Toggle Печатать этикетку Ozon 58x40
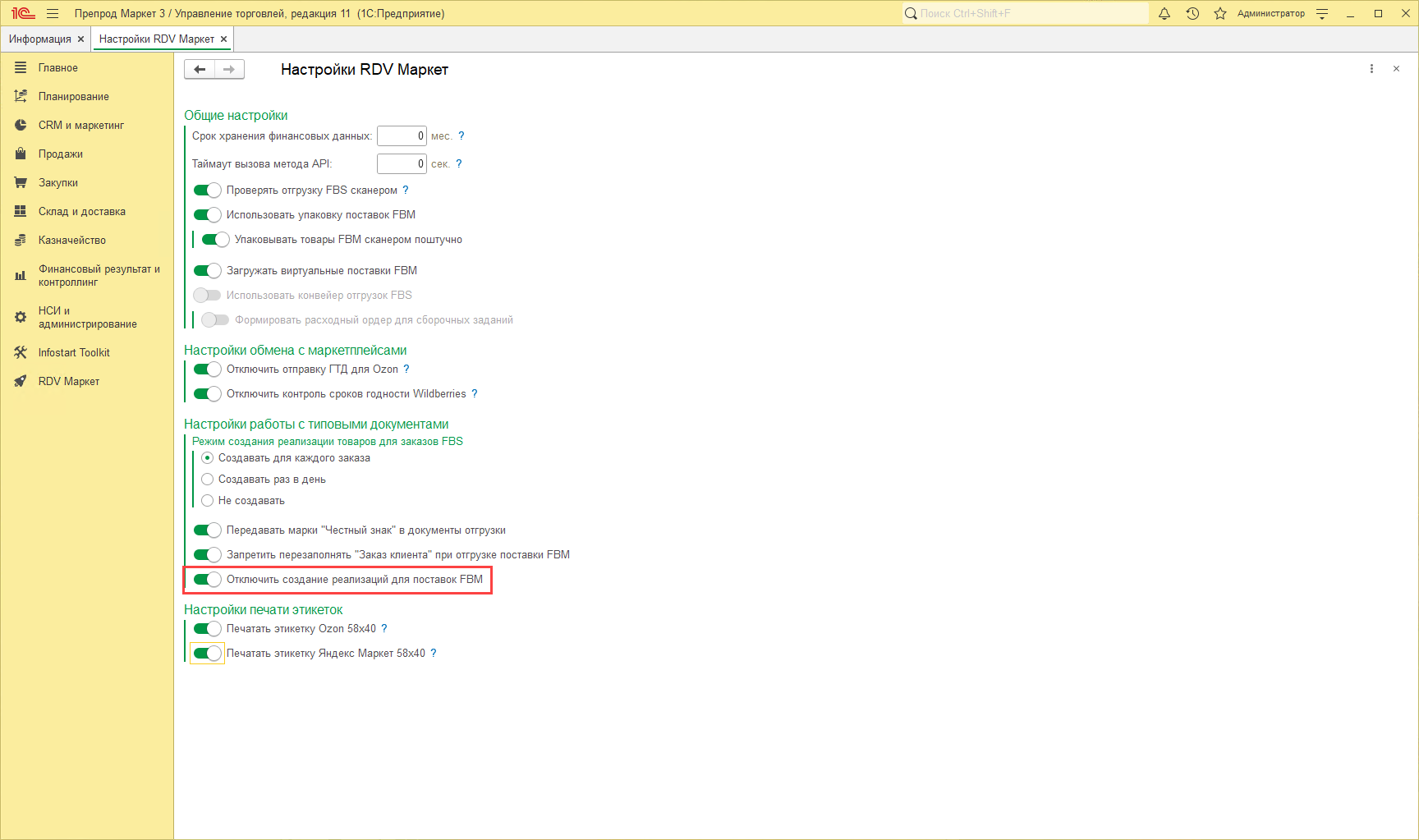 click(x=207, y=628)
